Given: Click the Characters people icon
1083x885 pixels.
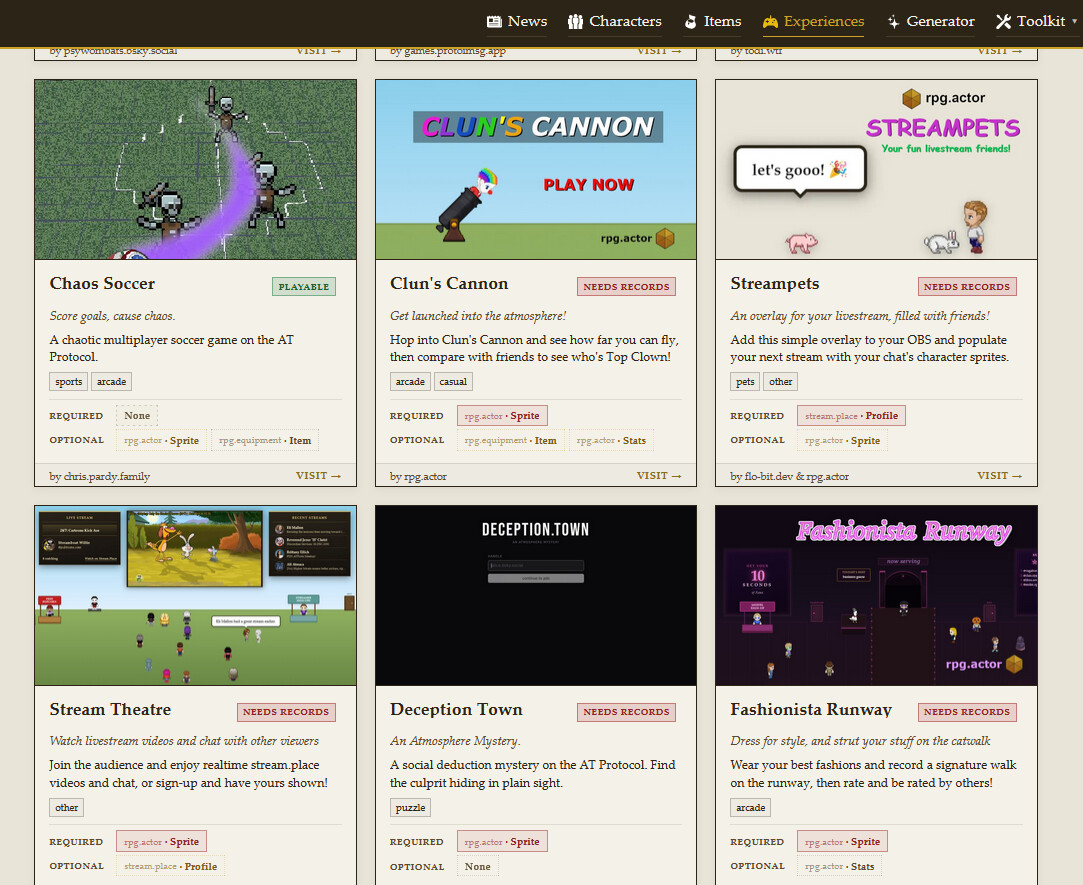Looking at the screenshot, I should tap(575, 21).
